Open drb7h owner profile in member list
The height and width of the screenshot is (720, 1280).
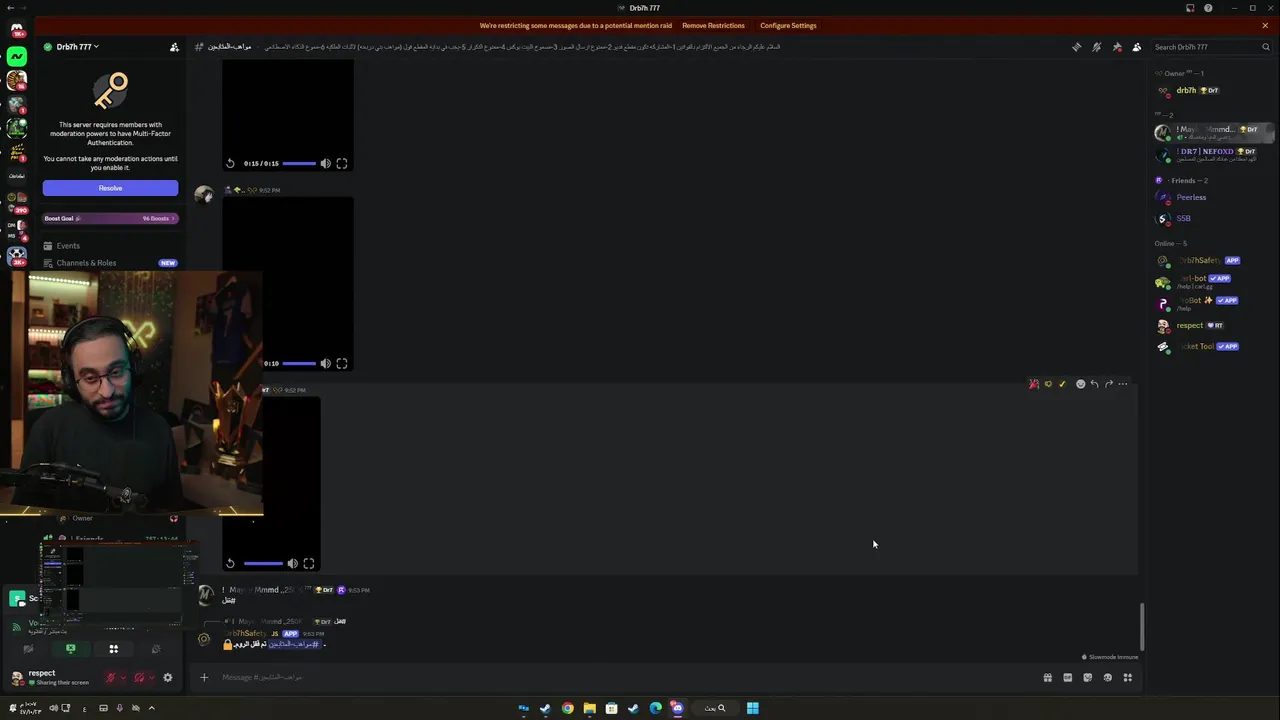pyautogui.click(x=1213, y=90)
